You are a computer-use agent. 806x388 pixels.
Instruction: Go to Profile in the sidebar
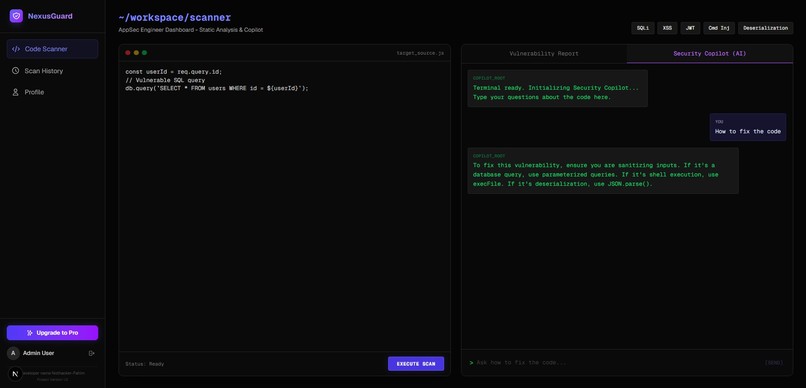pos(52,92)
